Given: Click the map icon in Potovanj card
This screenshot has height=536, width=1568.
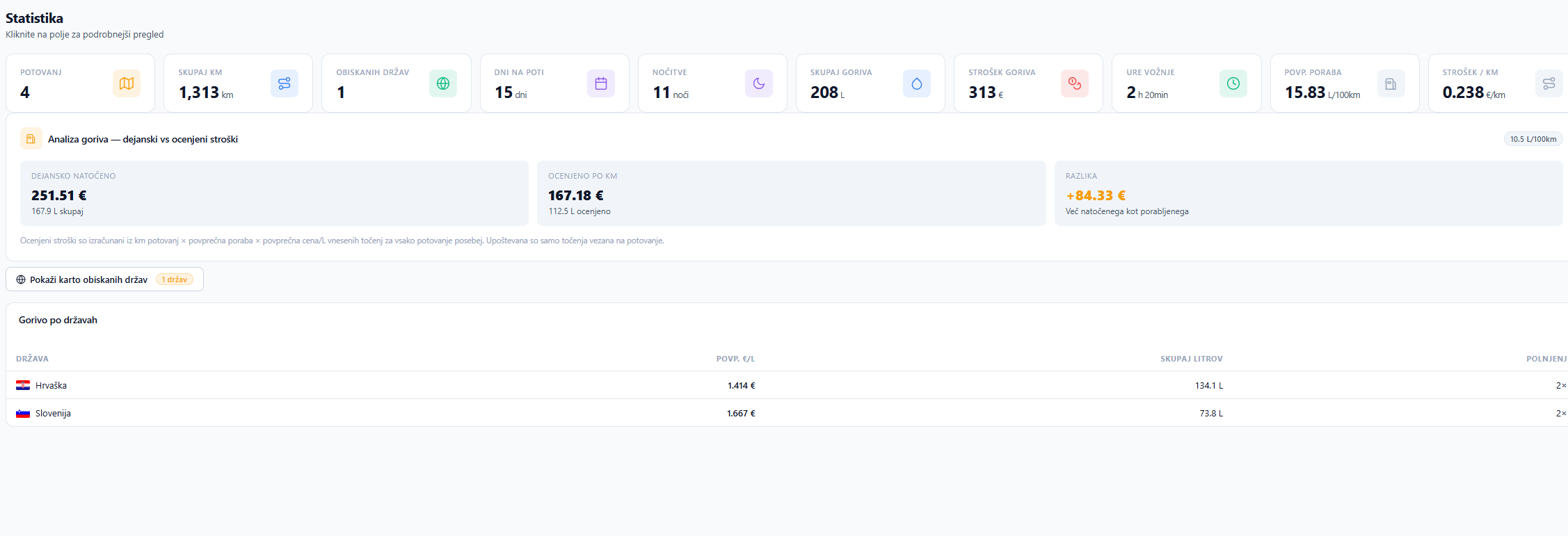Looking at the screenshot, I should pos(126,83).
